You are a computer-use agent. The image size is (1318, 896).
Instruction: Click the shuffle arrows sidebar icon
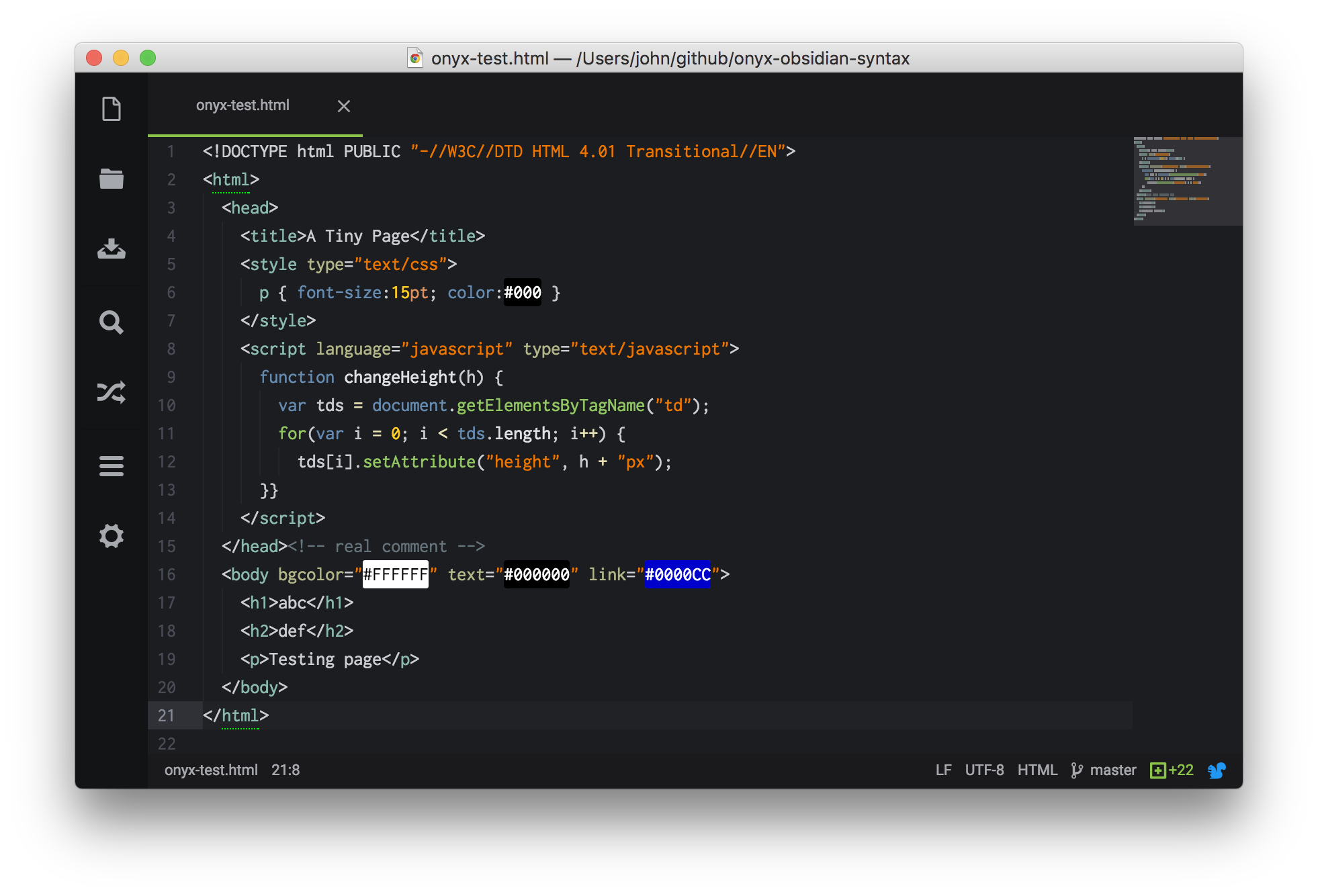(x=112, y=392)
